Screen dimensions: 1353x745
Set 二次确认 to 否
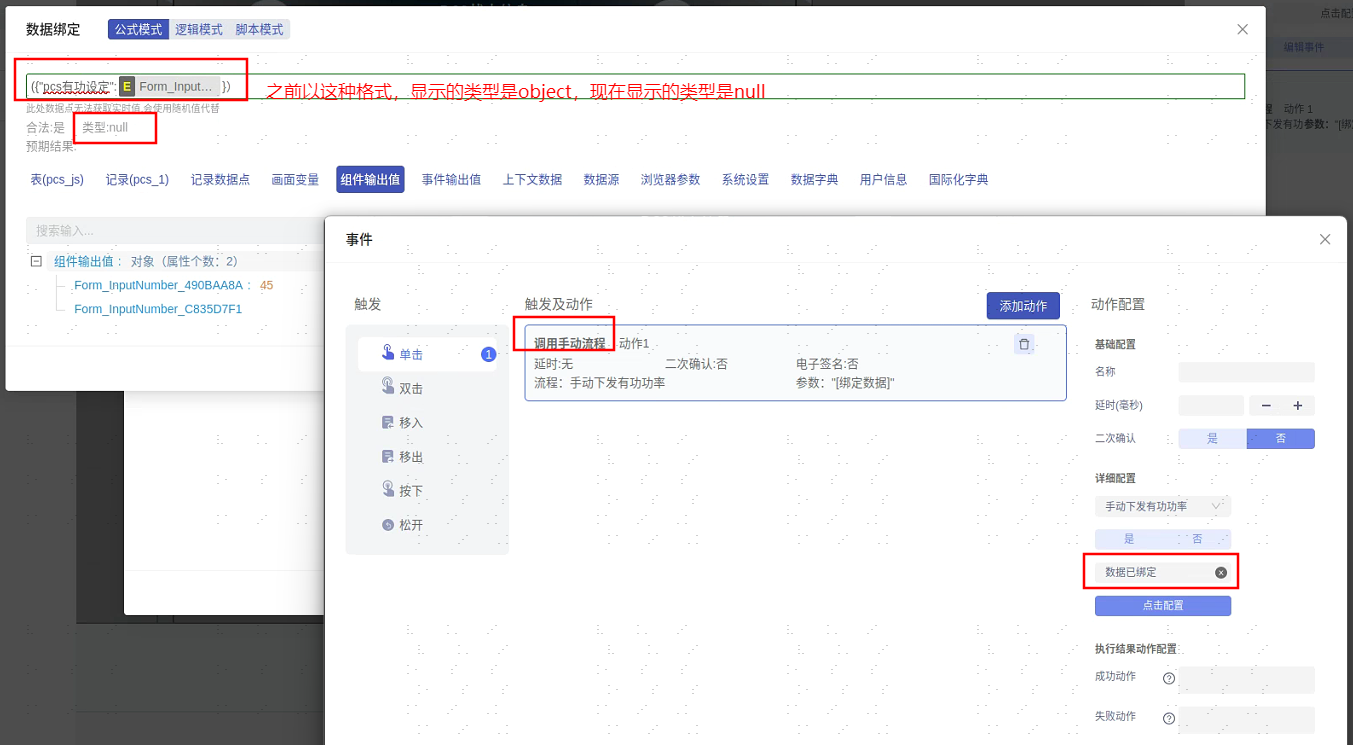(x=1280, y=438)
